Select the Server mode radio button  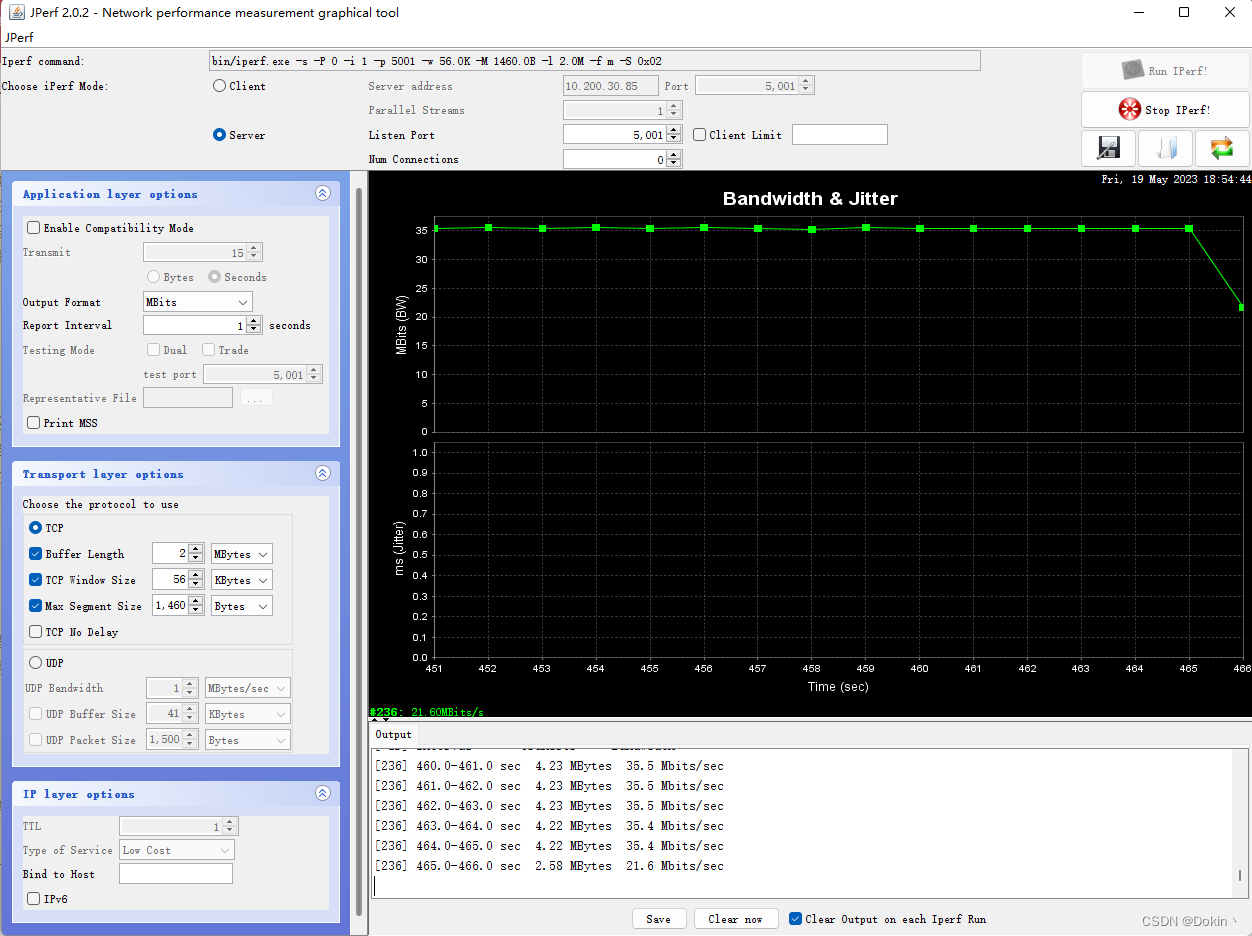pyautogui.click(x=220, y=135)
